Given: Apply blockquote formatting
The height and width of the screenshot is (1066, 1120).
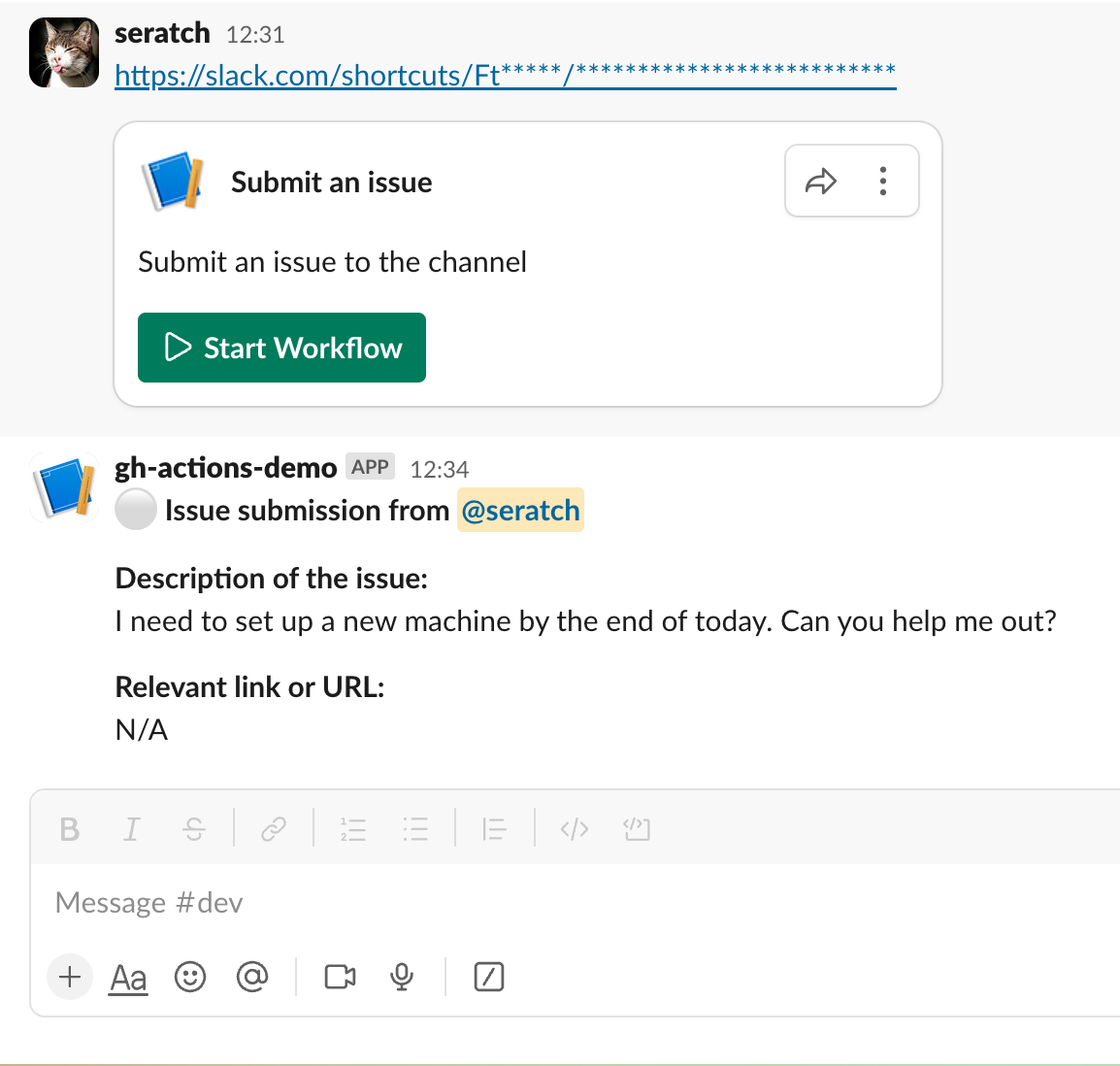Looking at the screenshot, I should click(x=494, y=829).
